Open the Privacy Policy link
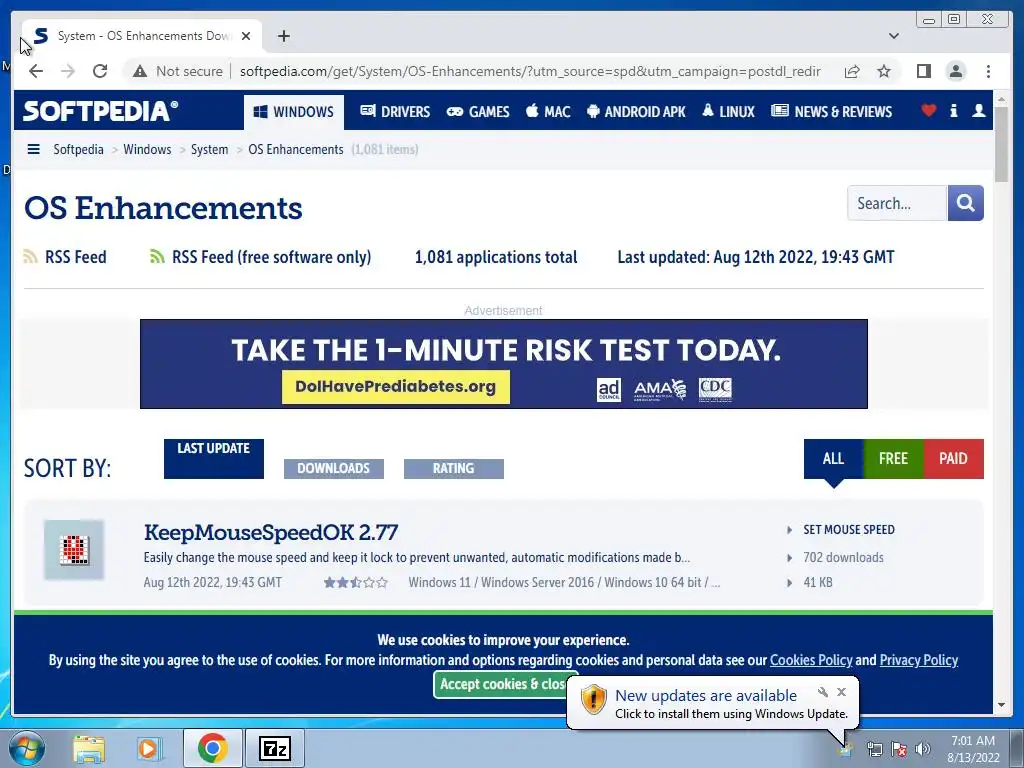Screen dimensions: 1024x768 (918, 660)
